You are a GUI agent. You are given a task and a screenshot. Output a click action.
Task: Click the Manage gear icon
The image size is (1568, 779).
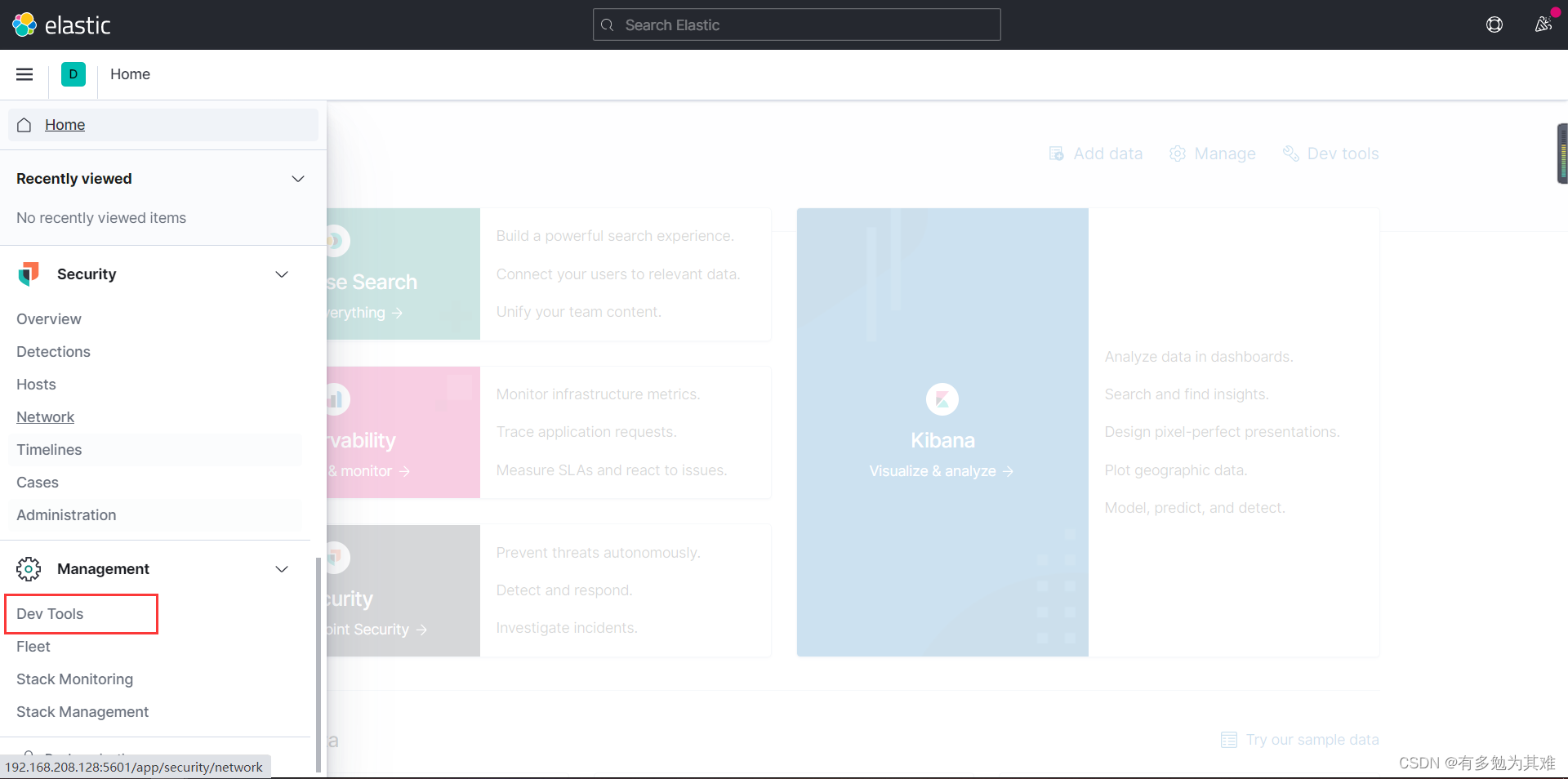point(1177,154)
